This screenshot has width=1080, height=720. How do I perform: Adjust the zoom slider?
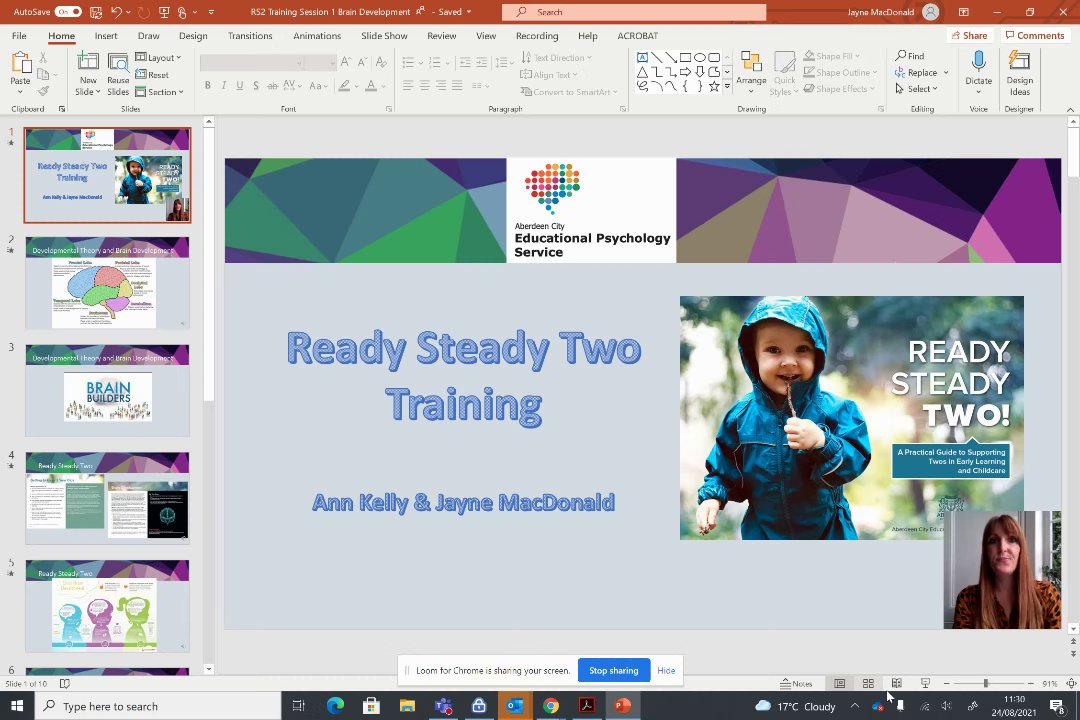[986, 683]
